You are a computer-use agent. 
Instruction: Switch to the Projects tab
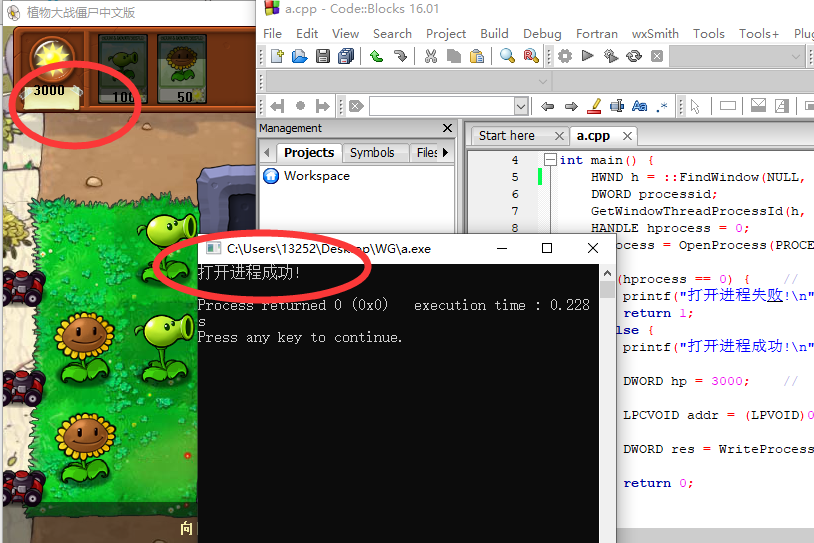pyautogui.click(x=309, y=153)
